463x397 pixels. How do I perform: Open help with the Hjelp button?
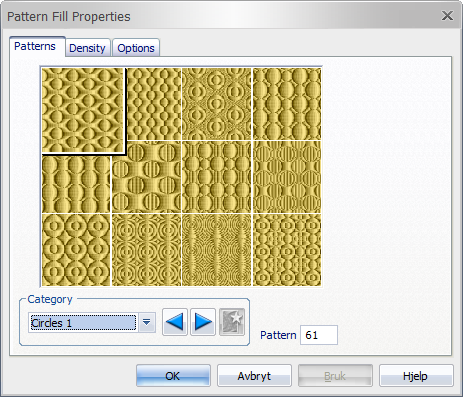coord(416,376)
